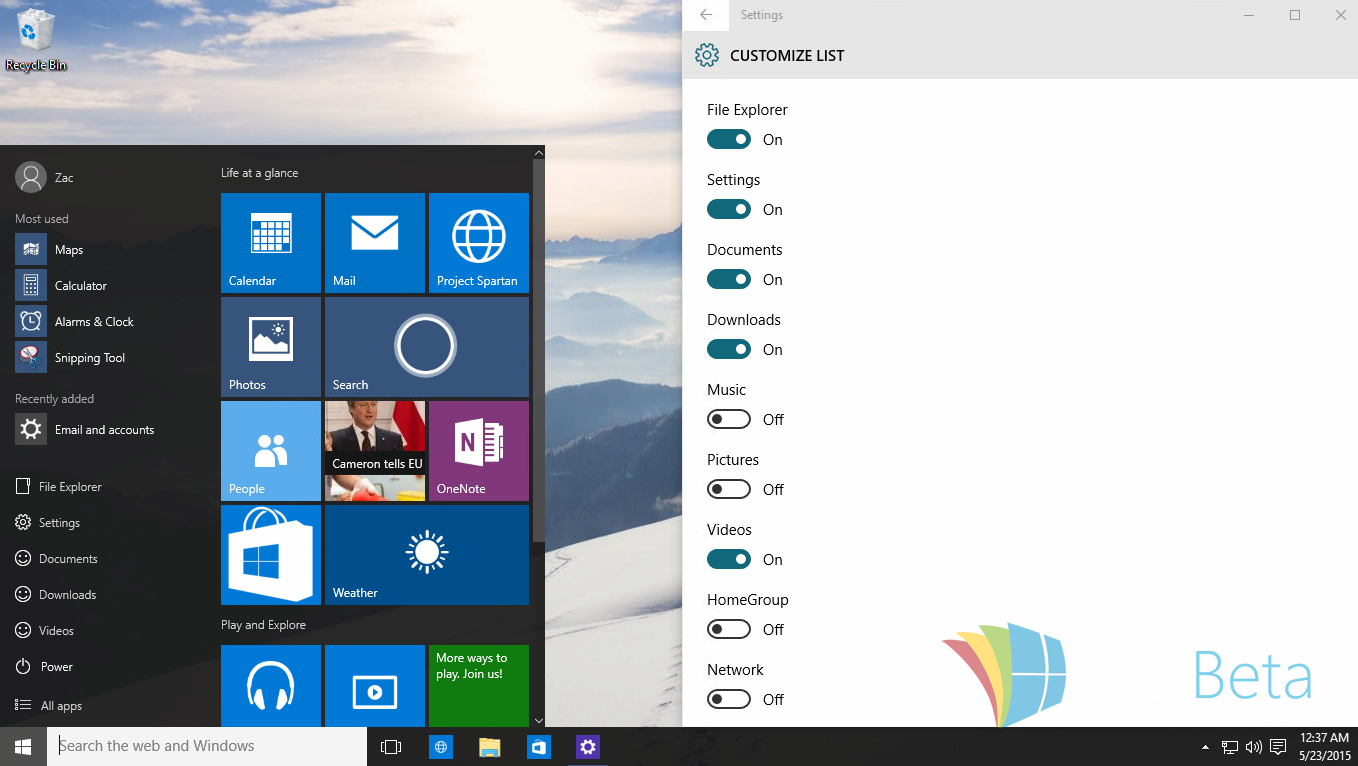Disable the Documents toggle
Viewport: 1358px width, 766px height.
(x=729, y=279)
